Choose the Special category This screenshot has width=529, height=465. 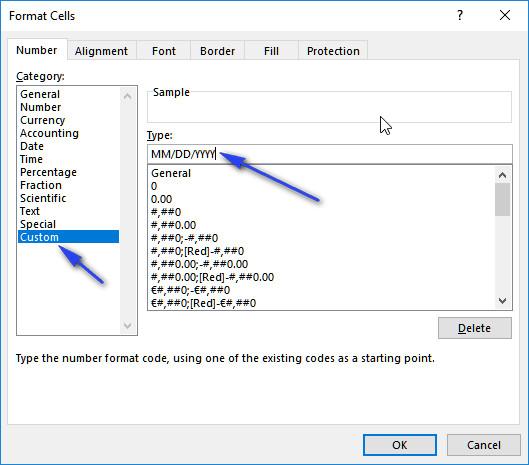[68, 224]
